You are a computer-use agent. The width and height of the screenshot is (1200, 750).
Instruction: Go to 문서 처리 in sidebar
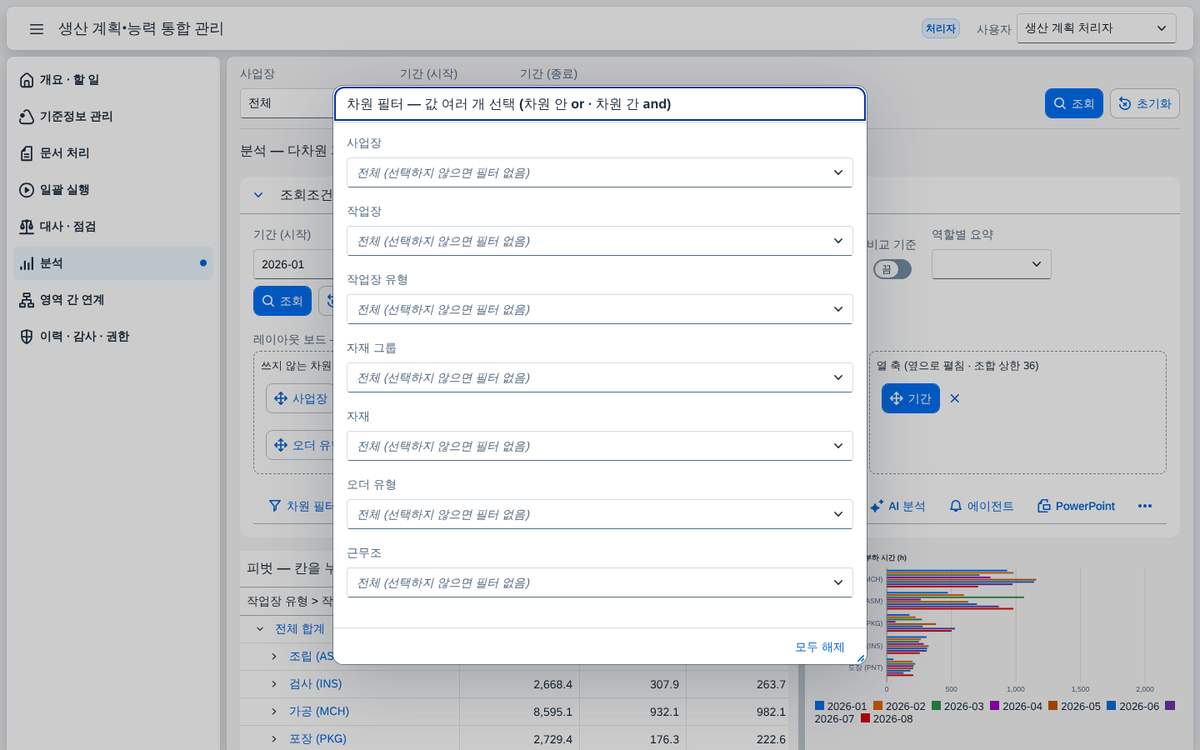[x=112, y=153]
